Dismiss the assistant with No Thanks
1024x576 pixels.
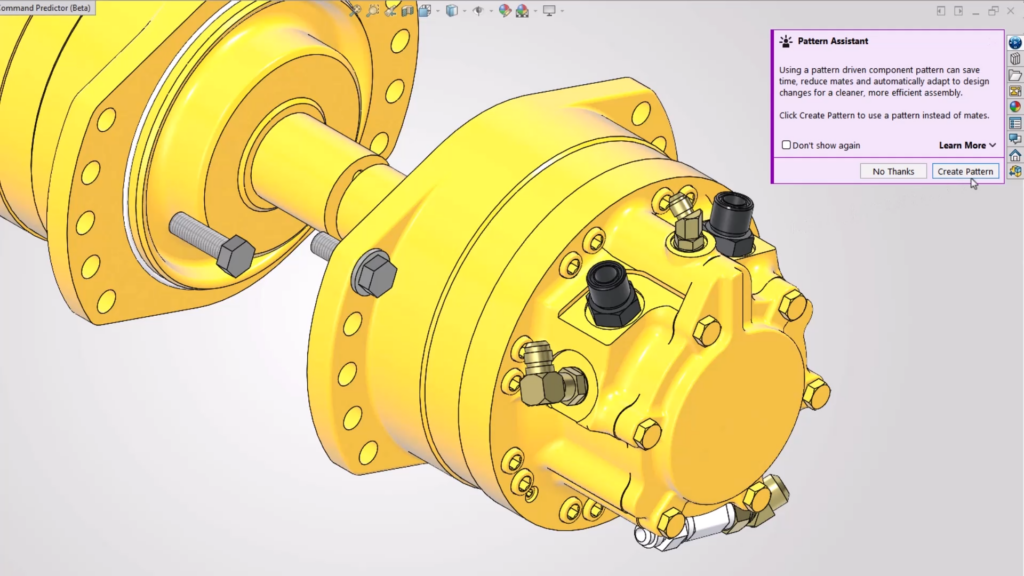[892, 170]
